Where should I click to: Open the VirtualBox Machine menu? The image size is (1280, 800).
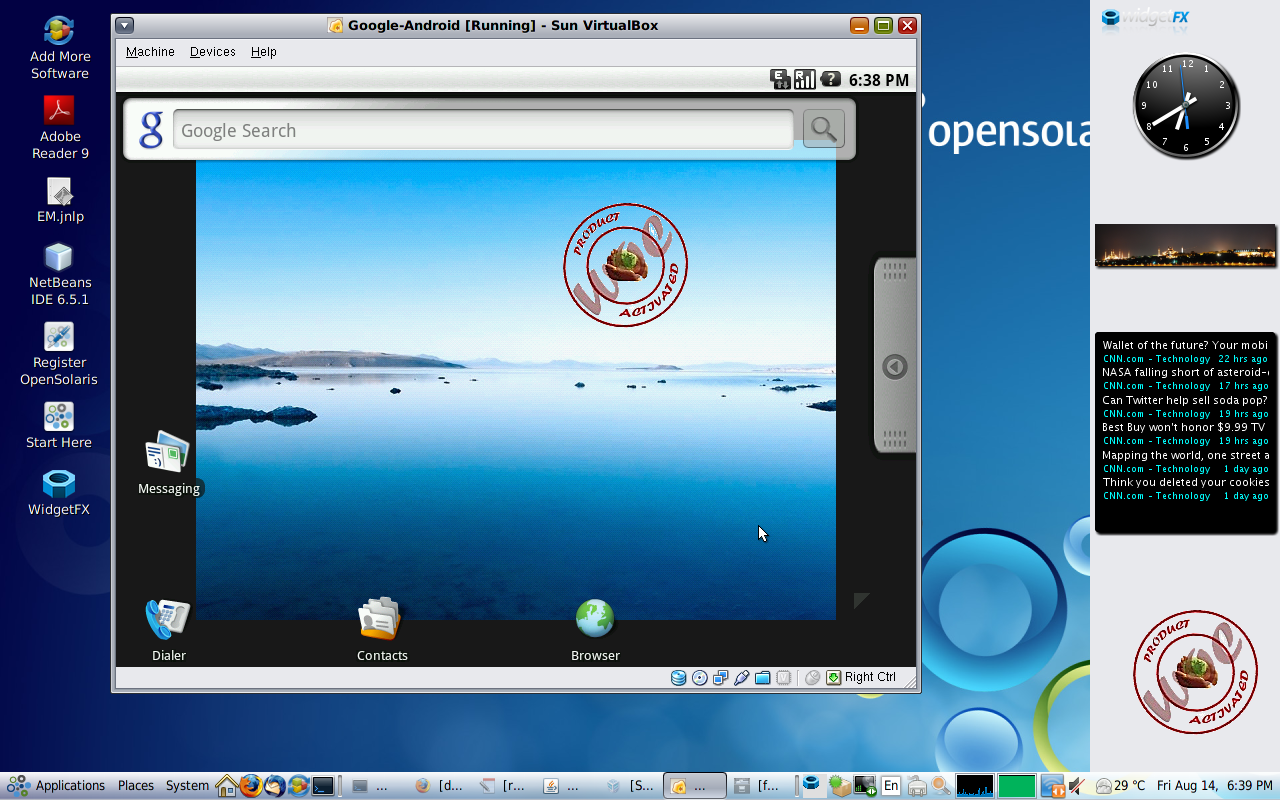coord(150,52)
